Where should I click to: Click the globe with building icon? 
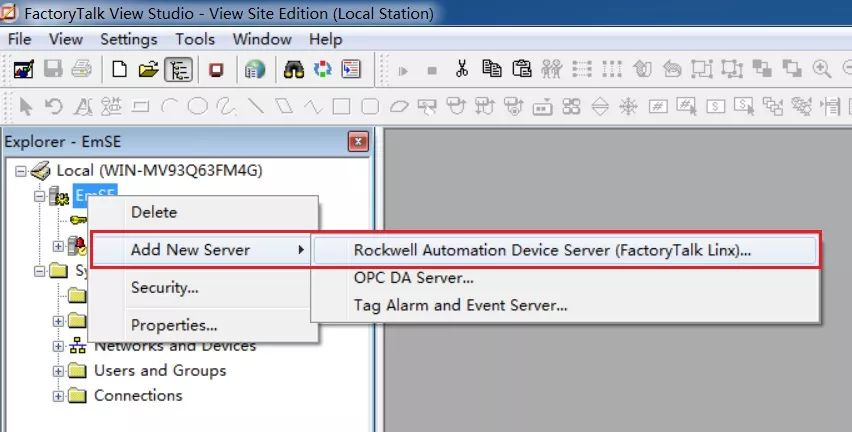pyautogui.click(x=255, y=69)
